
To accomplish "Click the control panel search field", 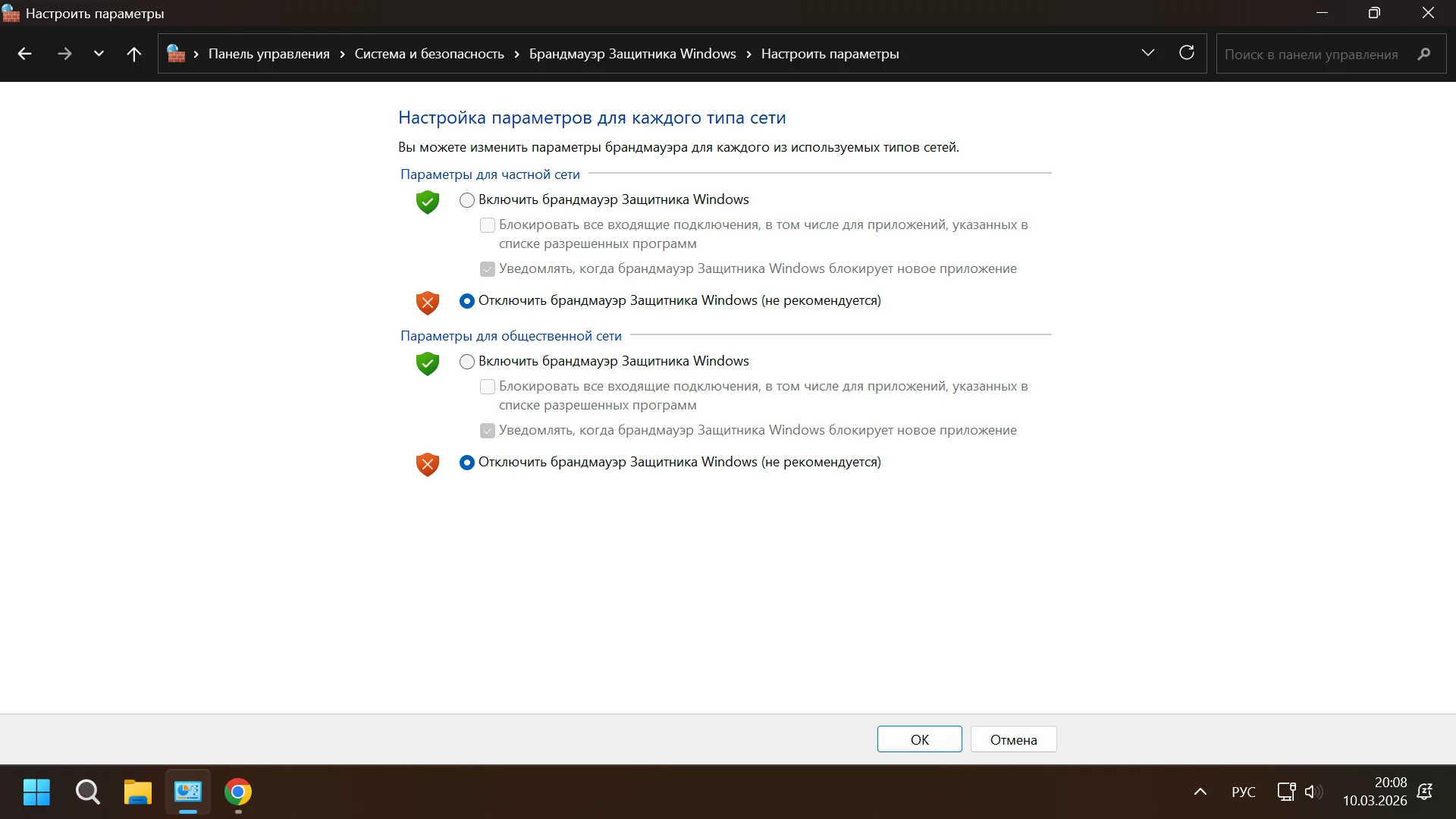I will (x=1311, y=55).
